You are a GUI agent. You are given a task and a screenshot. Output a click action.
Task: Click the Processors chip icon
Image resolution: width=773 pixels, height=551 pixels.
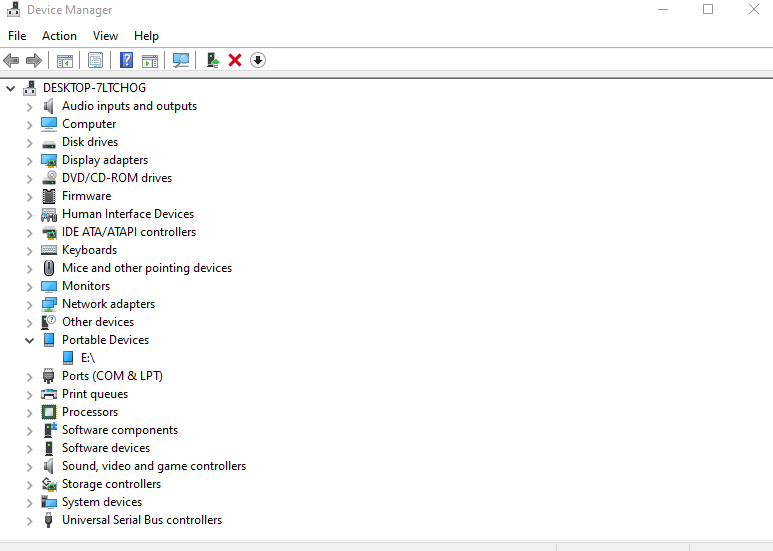click(x=49, y=412)
